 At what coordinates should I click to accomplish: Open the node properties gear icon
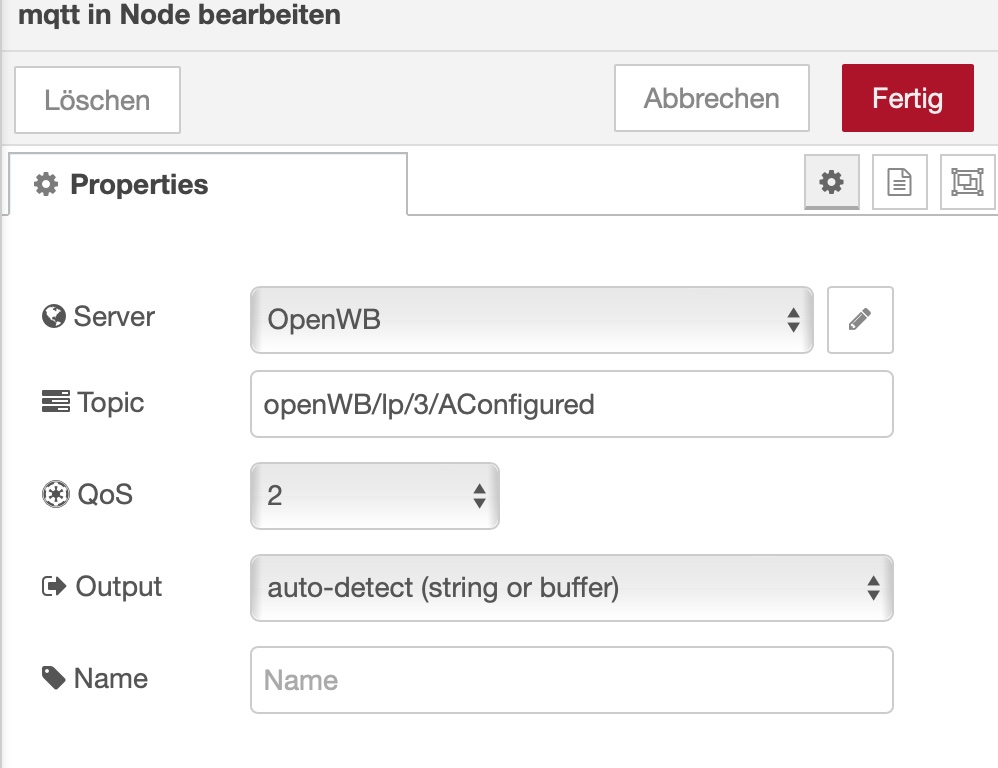tap(832, 182)
